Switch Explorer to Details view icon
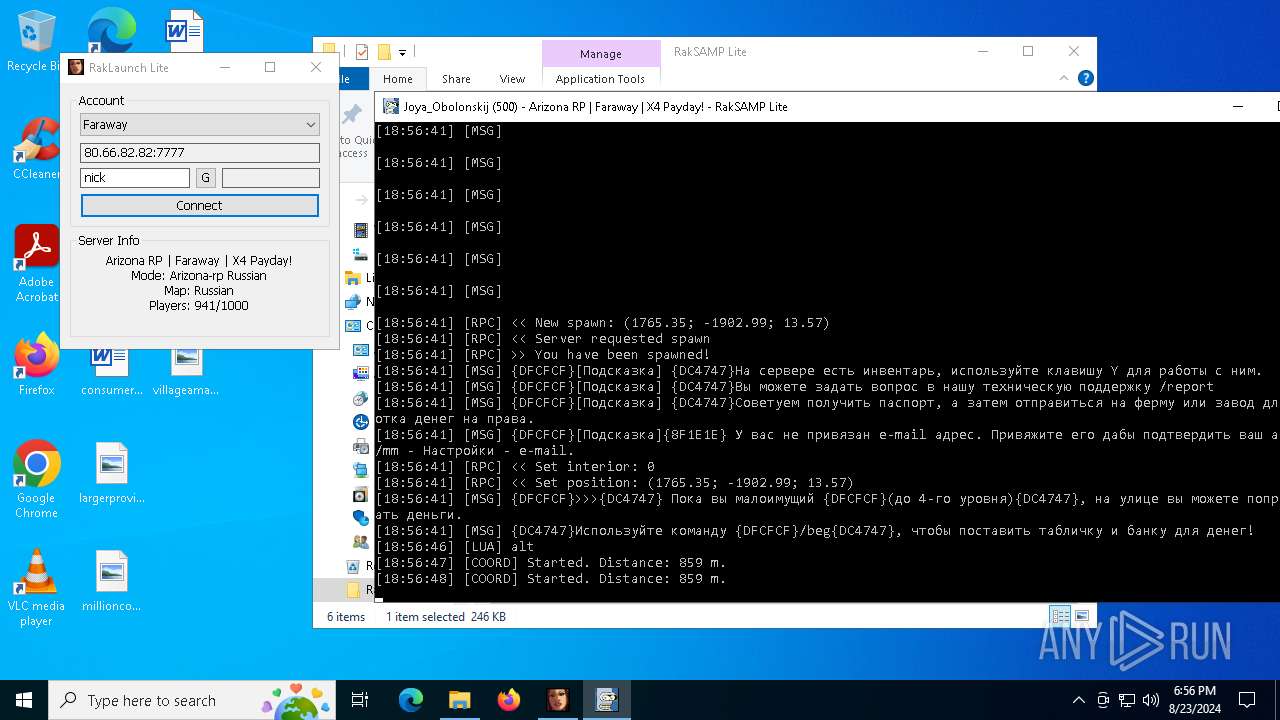The height and width of the screenshot is (720, 1280). pos(1060,616)
